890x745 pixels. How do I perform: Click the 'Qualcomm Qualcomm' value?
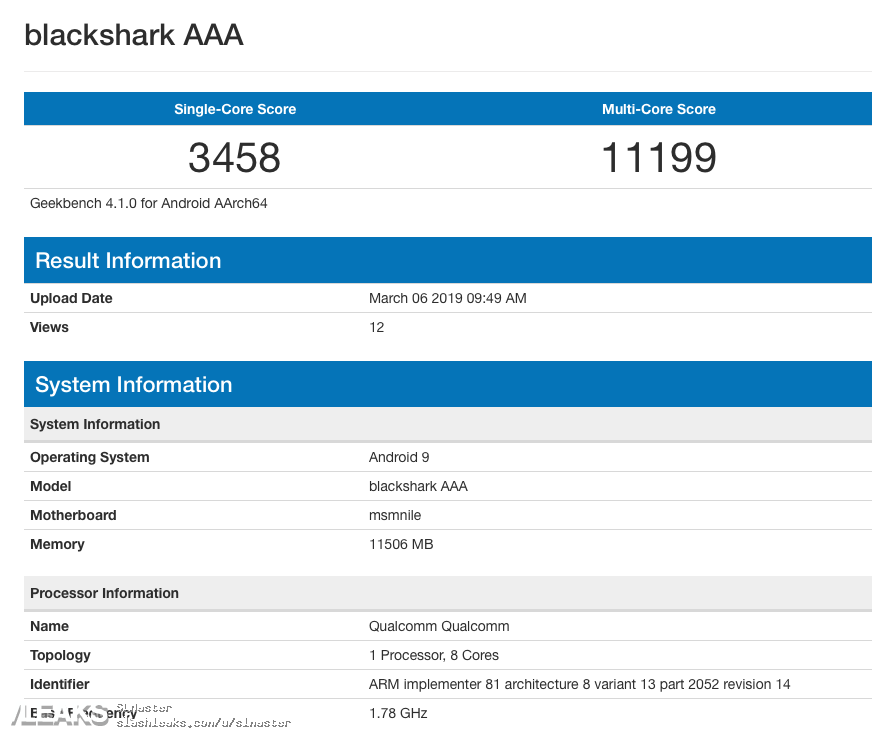coord(439,626)
